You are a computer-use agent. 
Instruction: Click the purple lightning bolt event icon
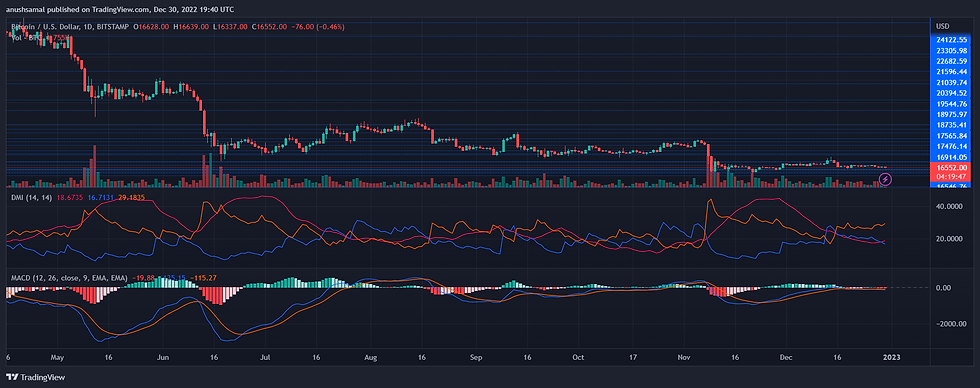pyautogui.click(x=885, y=179)
